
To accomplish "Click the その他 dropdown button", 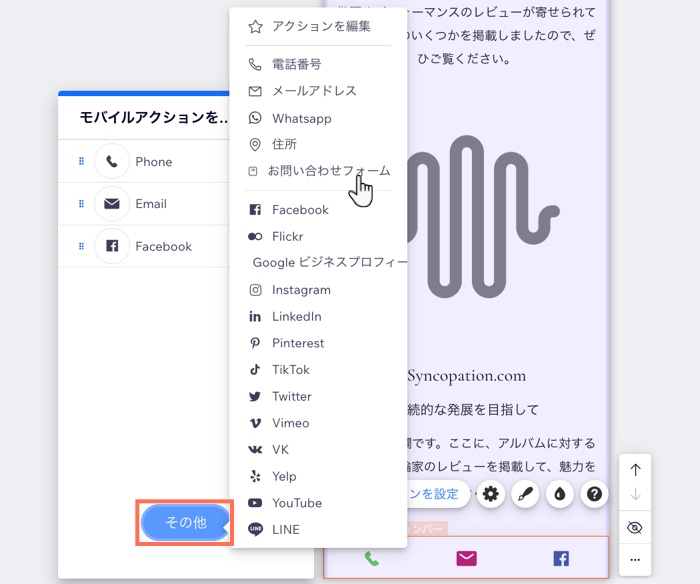I will tap(185, 522).
